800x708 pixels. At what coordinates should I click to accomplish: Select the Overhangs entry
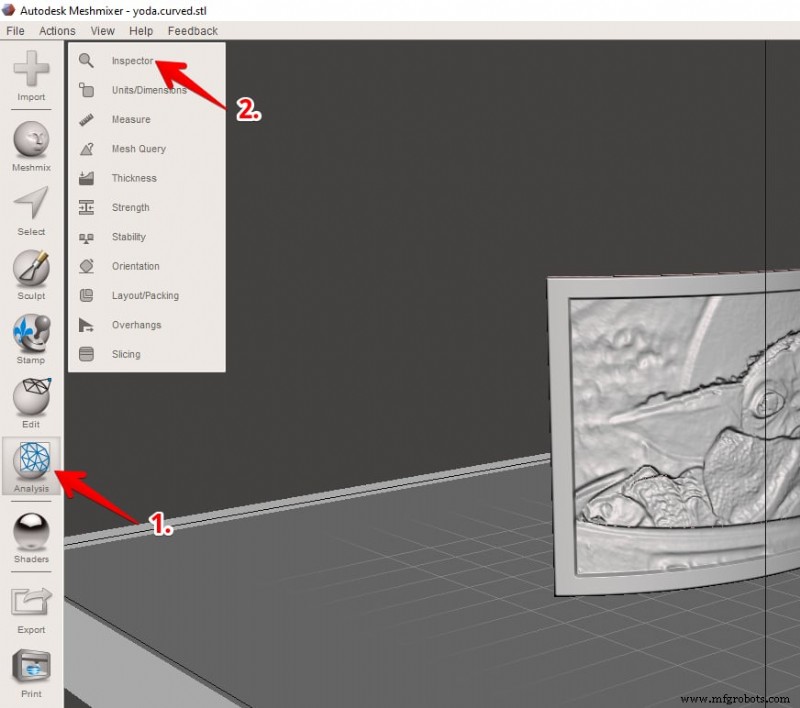[136, 325]
